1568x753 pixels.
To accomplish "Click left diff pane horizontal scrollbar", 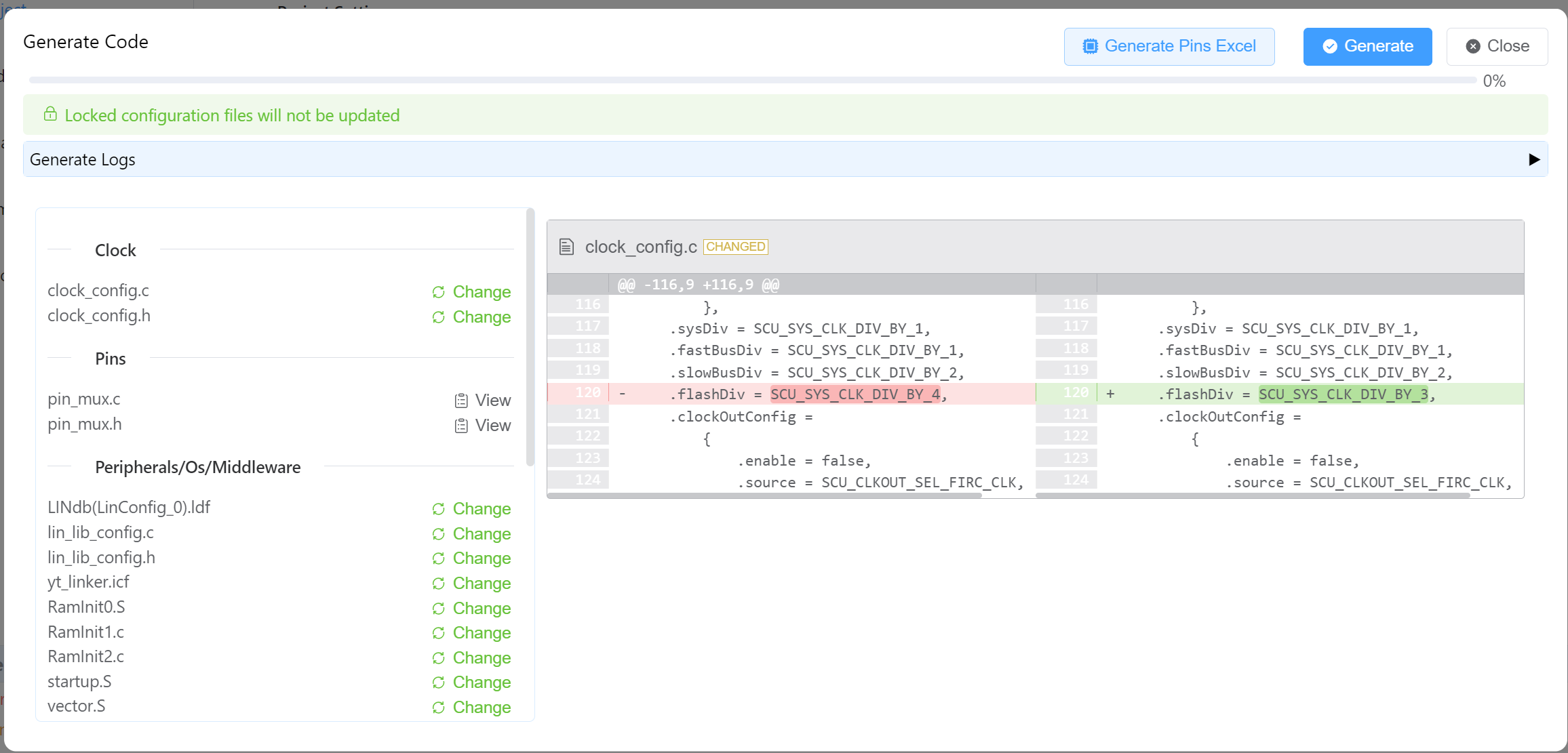I will click(x=764, y=495).
